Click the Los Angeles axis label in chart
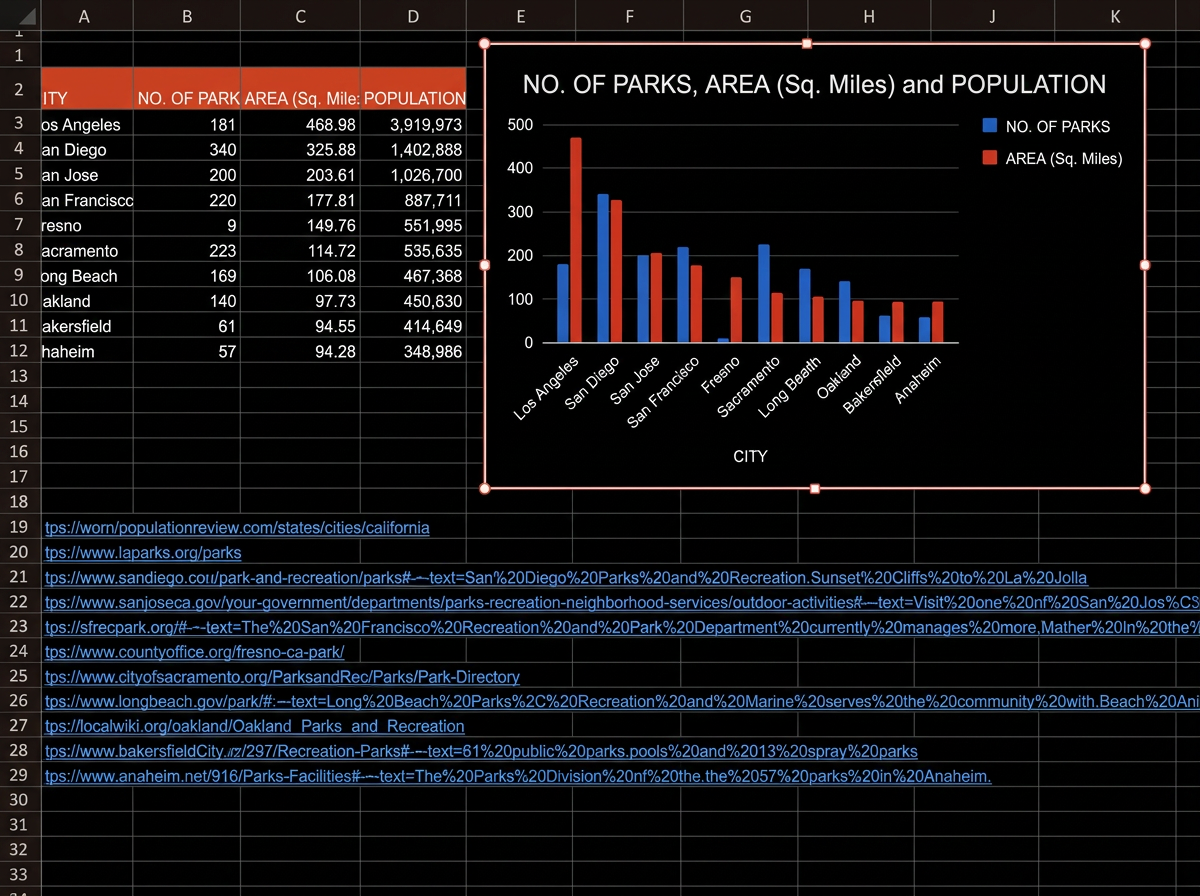 click(x=547, y=387)
